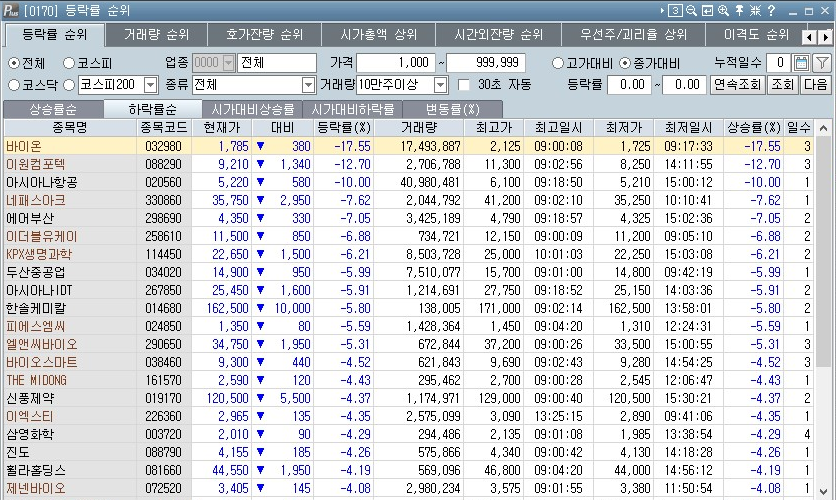Click the 등락률(%) column header
The image size is (836, 500).
point(344,128)
